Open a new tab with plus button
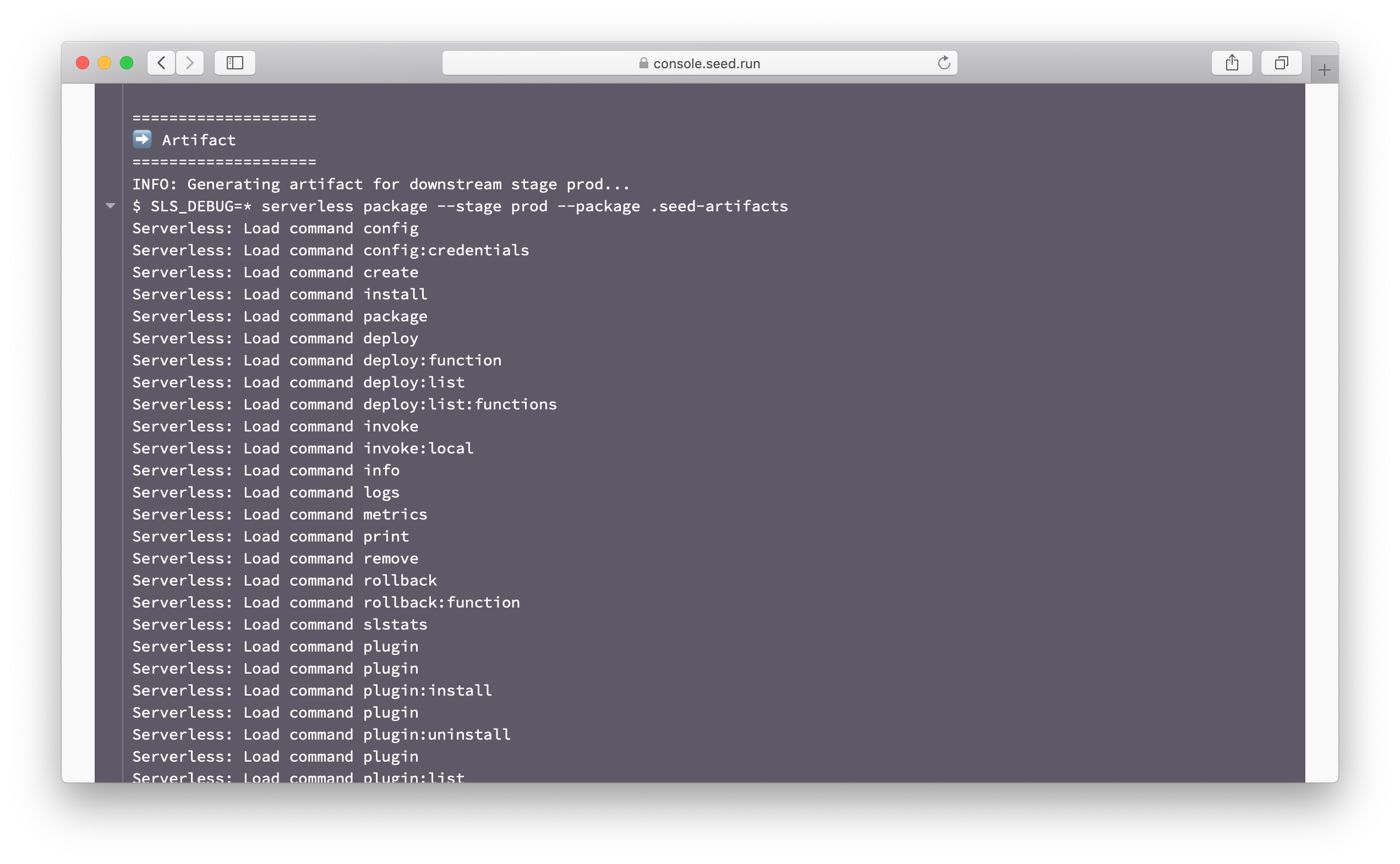 (1324, 70)
